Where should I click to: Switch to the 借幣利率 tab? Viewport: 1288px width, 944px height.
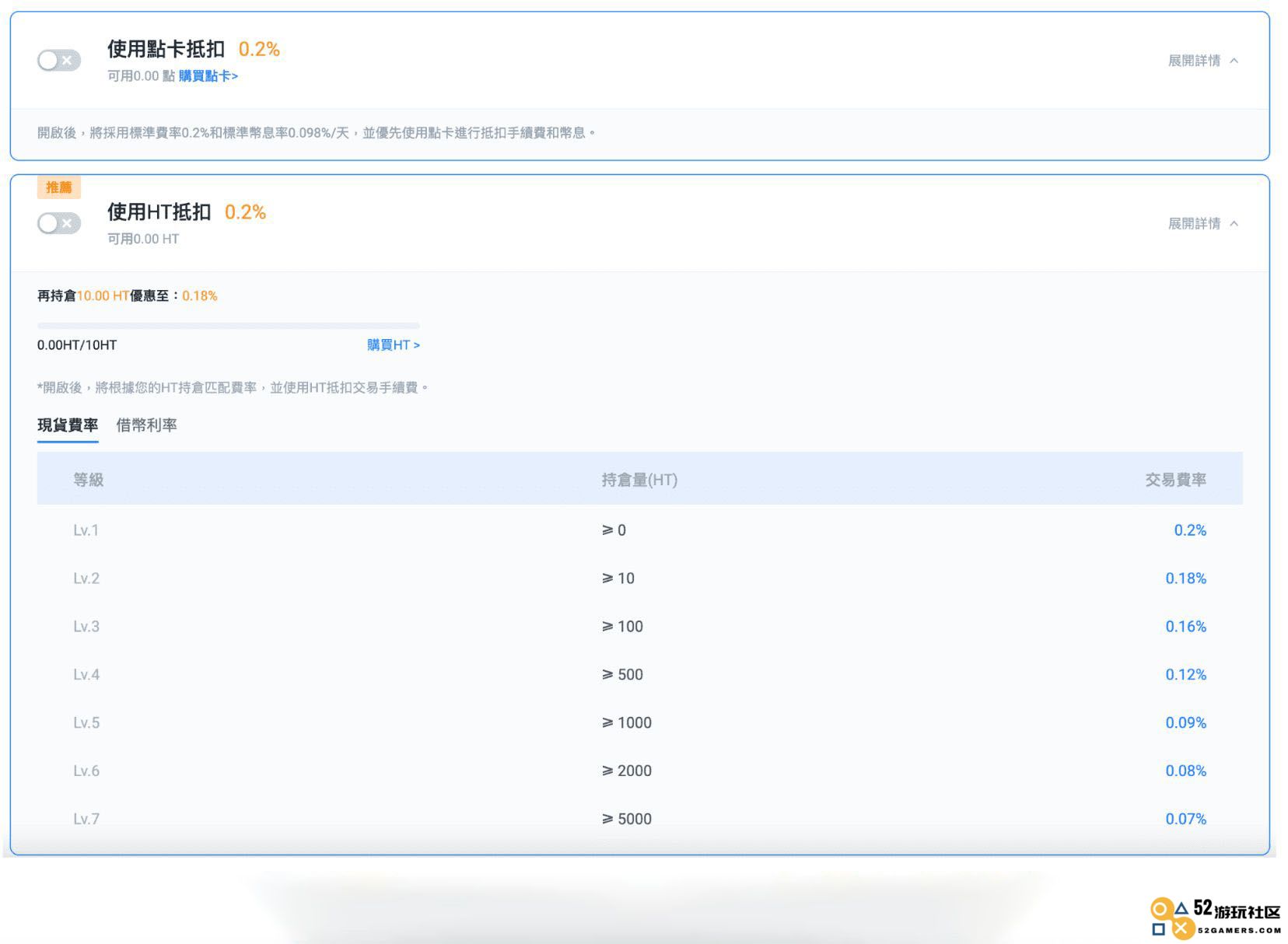(x=146, y=425)
